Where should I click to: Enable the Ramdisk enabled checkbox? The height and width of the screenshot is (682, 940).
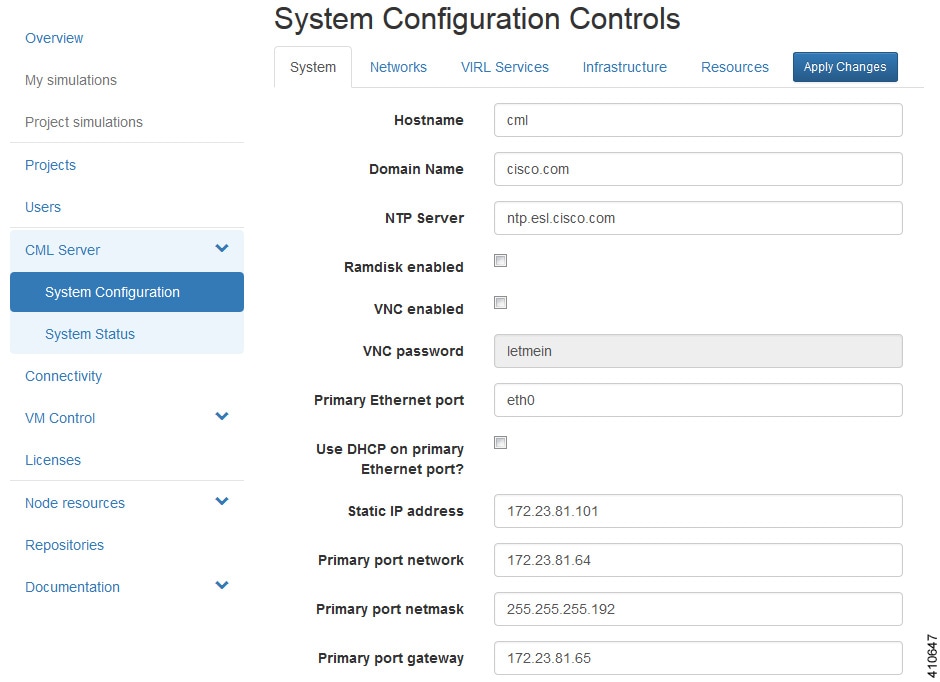click(501, 261)
